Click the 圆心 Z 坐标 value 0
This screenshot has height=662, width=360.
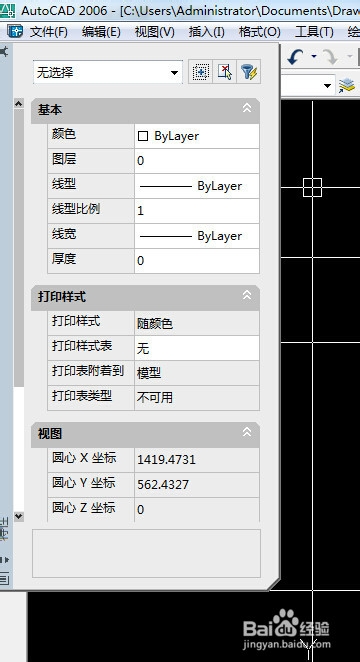(x=197, y=510)
